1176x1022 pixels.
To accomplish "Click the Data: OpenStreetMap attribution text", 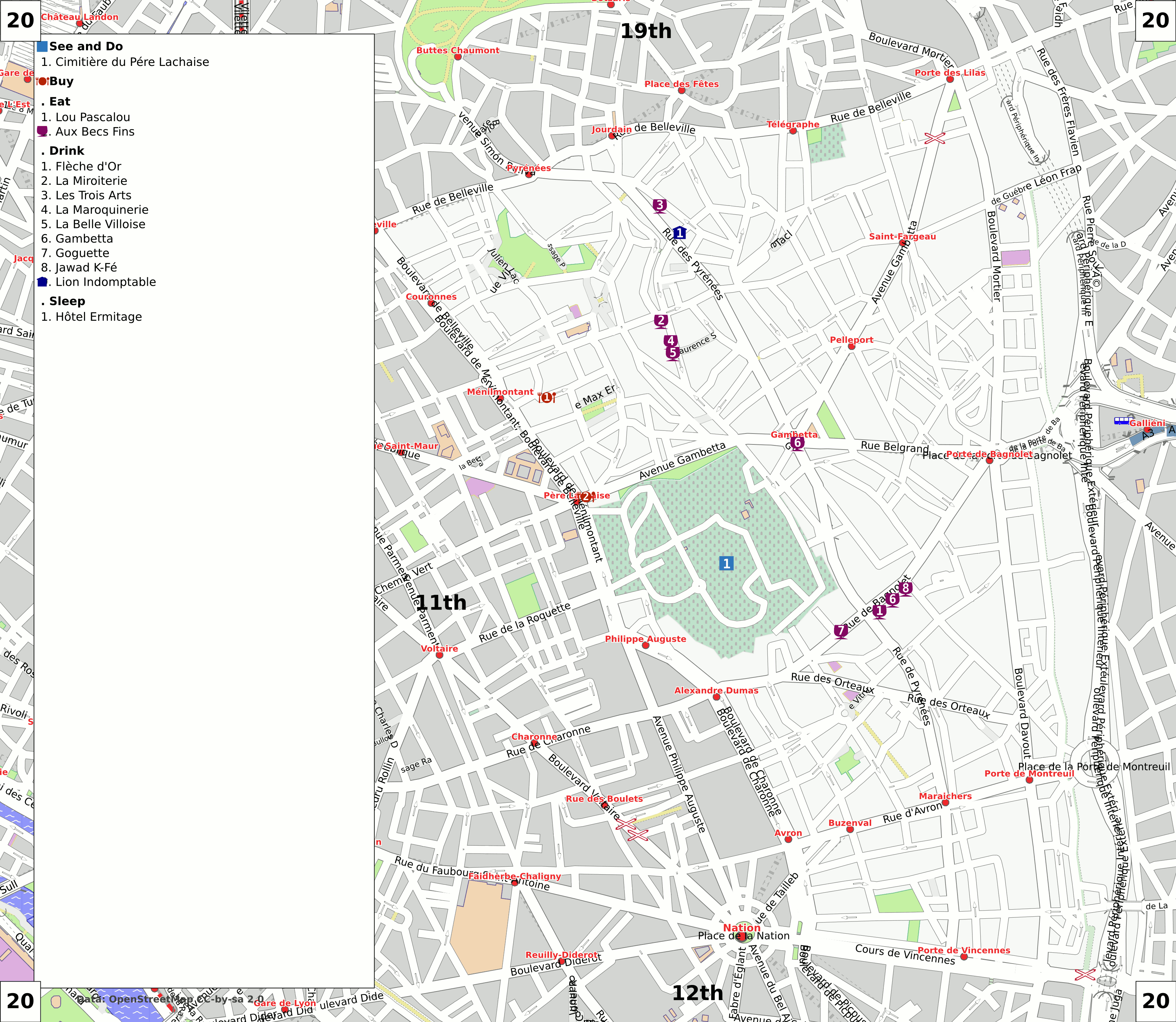I will click(170, 999).
